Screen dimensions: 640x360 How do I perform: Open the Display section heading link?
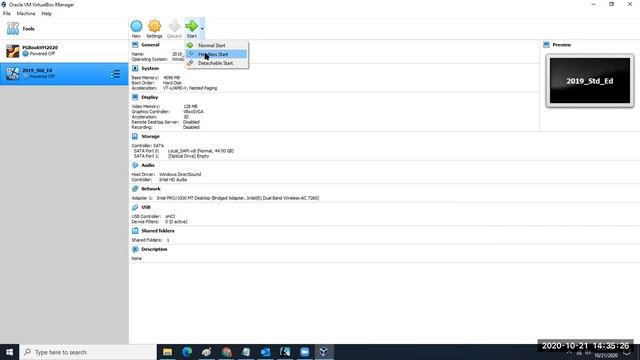149,97
